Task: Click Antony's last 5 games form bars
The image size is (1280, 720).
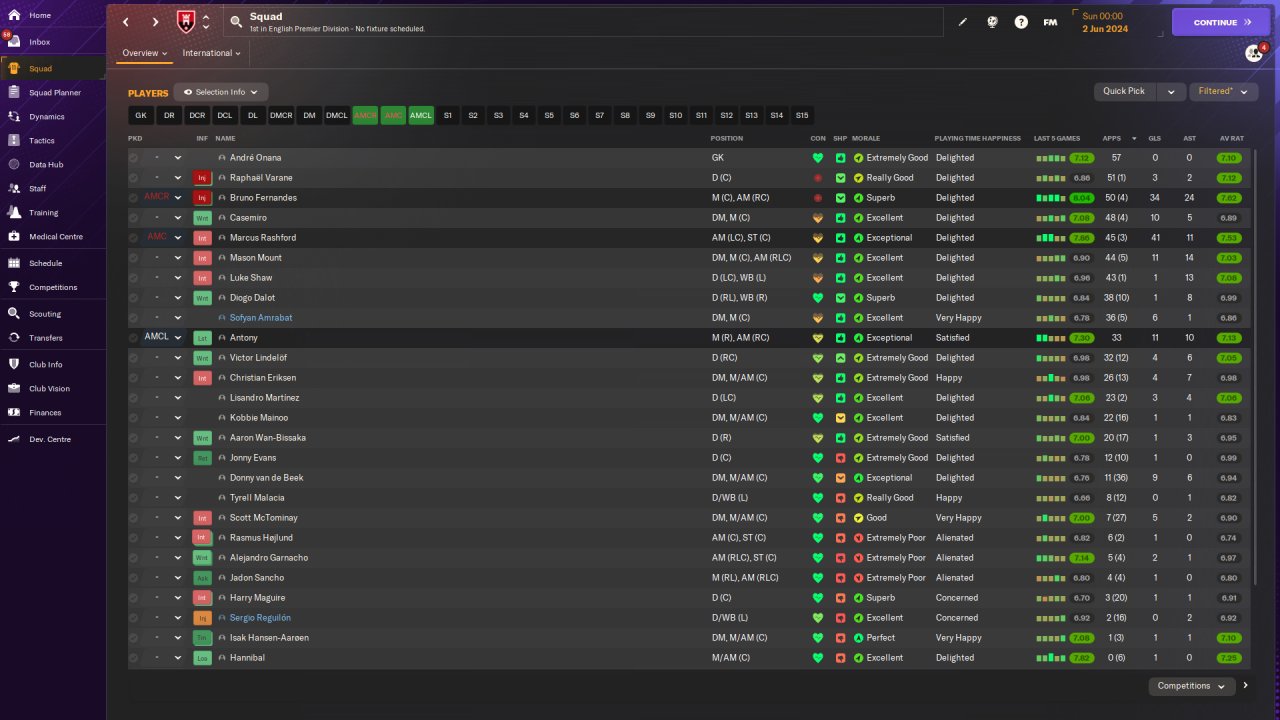Action: [x=1049, y=338]
